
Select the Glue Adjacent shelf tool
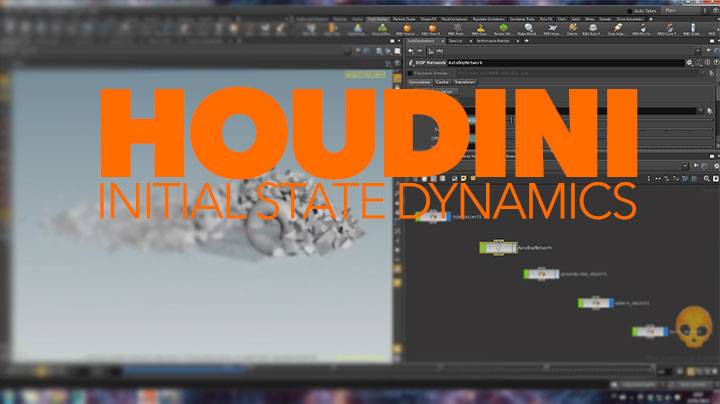[617, 30]
